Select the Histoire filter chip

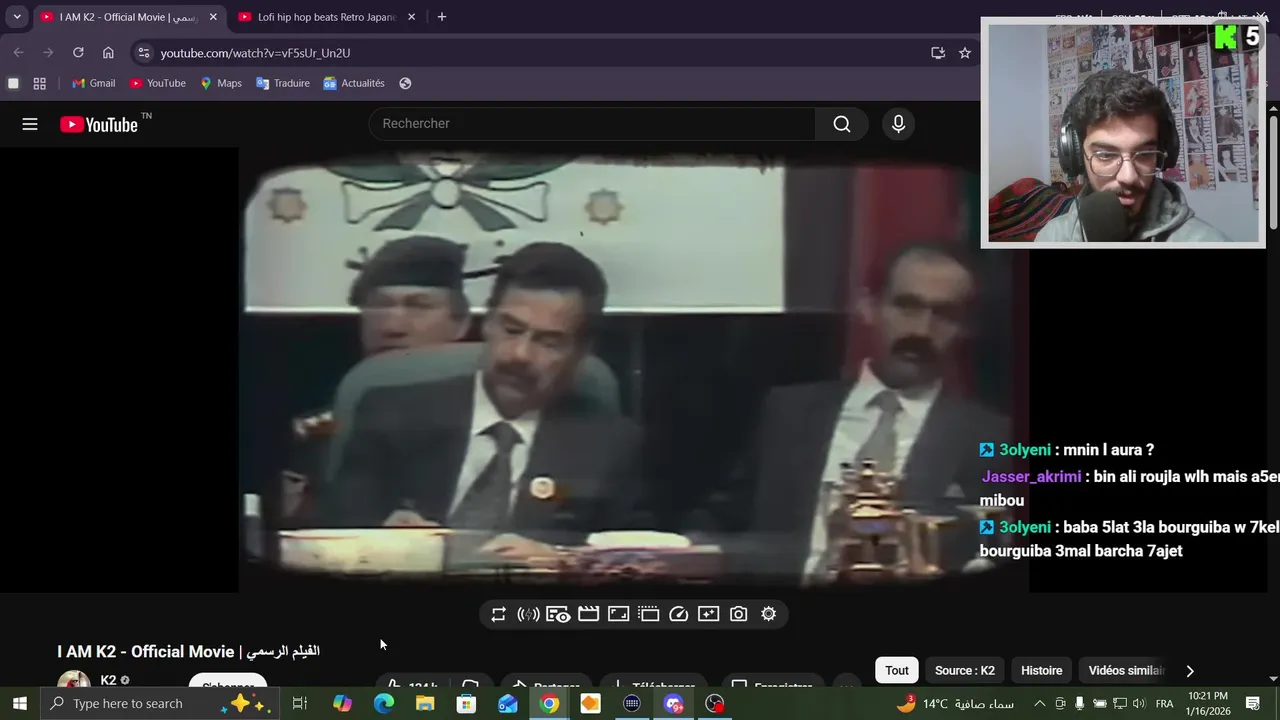point(1042,671)
